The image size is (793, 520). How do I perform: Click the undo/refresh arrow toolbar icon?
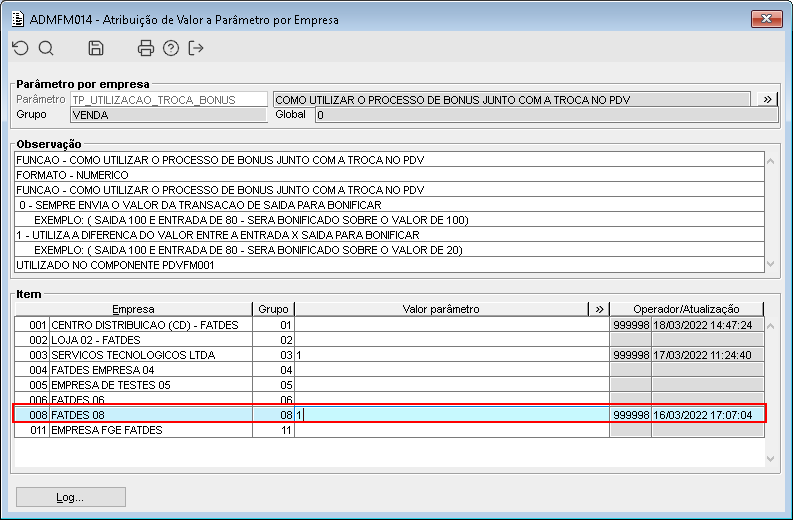(20, 48)
